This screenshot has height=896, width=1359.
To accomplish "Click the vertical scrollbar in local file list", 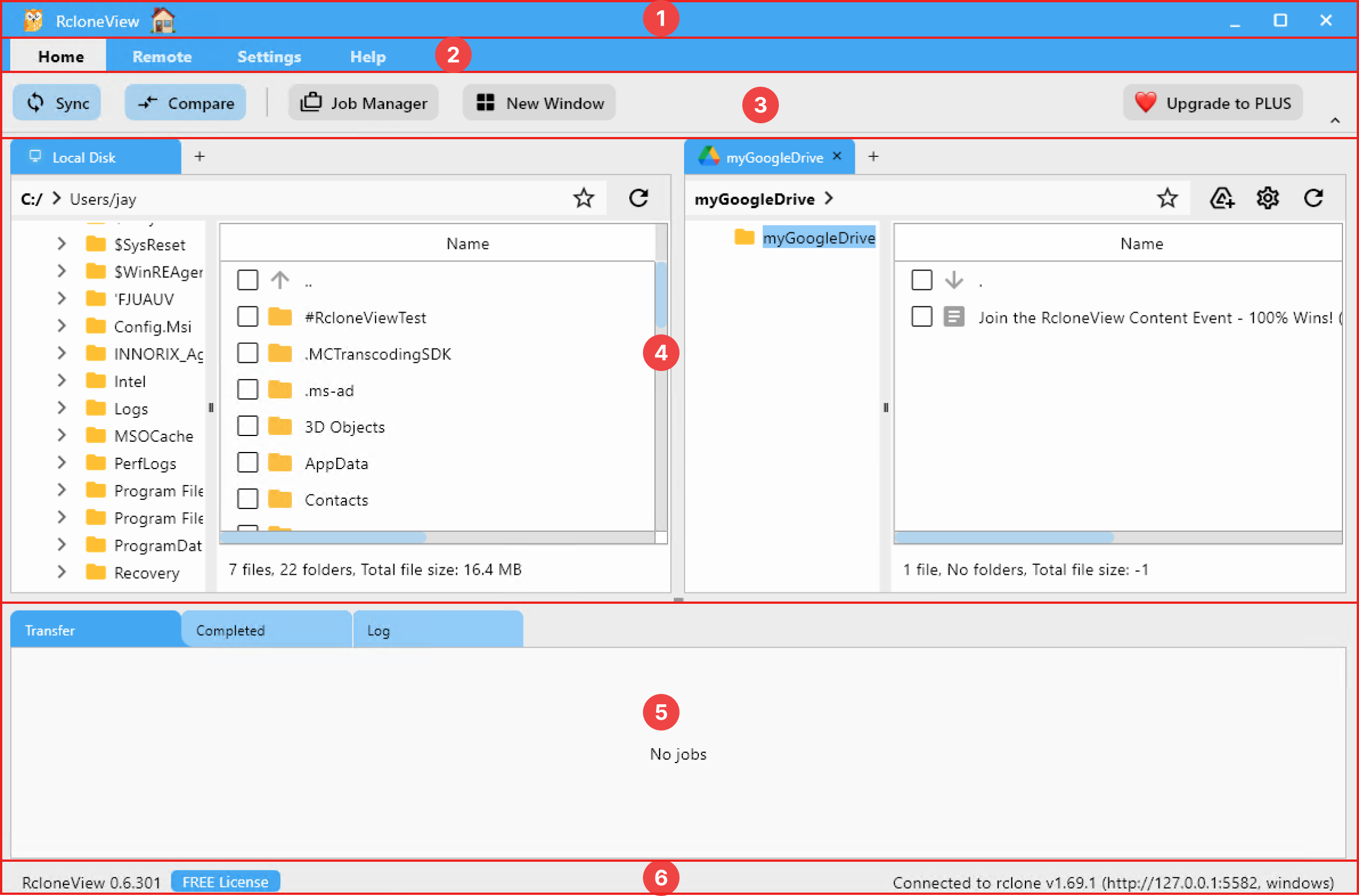I will [x=661, y=297].
